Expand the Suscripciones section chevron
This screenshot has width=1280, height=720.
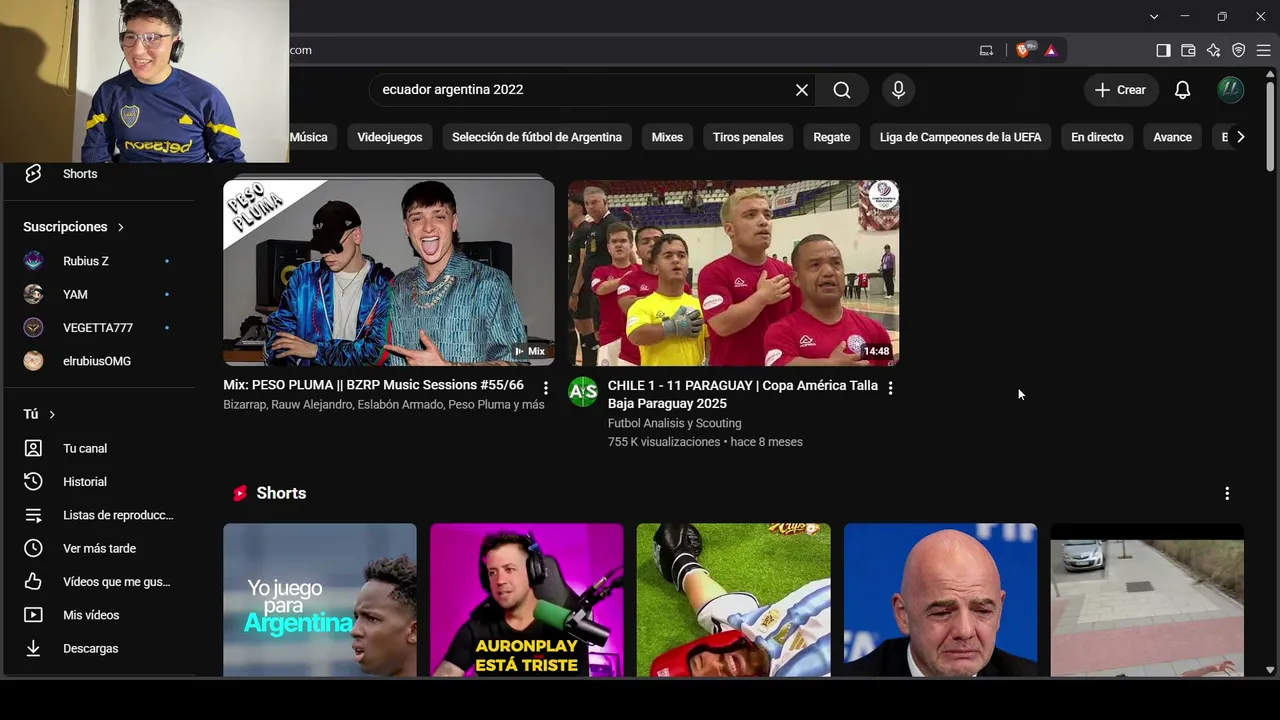121,227
